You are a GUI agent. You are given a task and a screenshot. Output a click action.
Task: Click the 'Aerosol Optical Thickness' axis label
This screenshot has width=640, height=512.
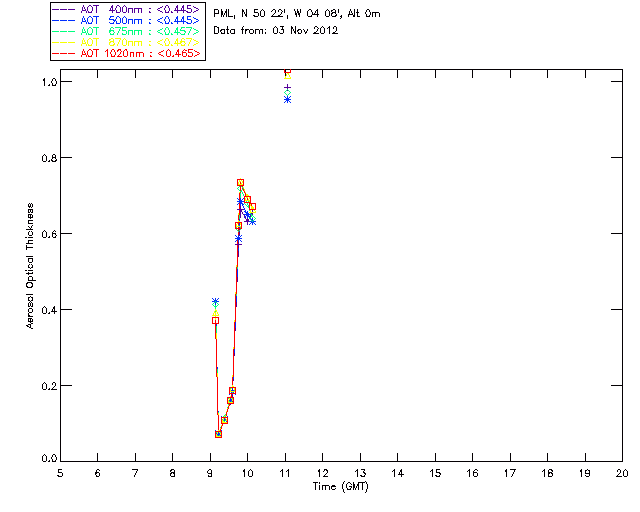point(30,266)
